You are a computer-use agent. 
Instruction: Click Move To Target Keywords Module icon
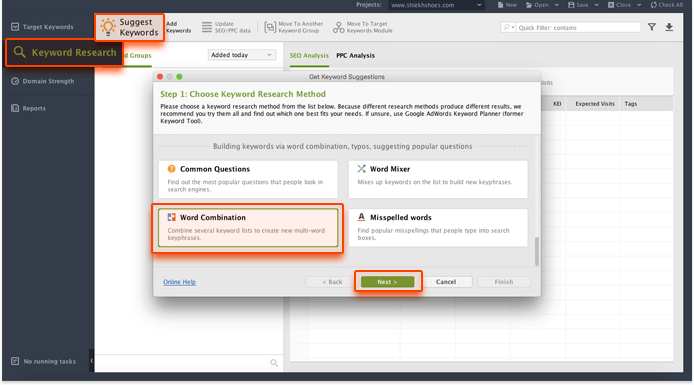[x=339, y=27]
